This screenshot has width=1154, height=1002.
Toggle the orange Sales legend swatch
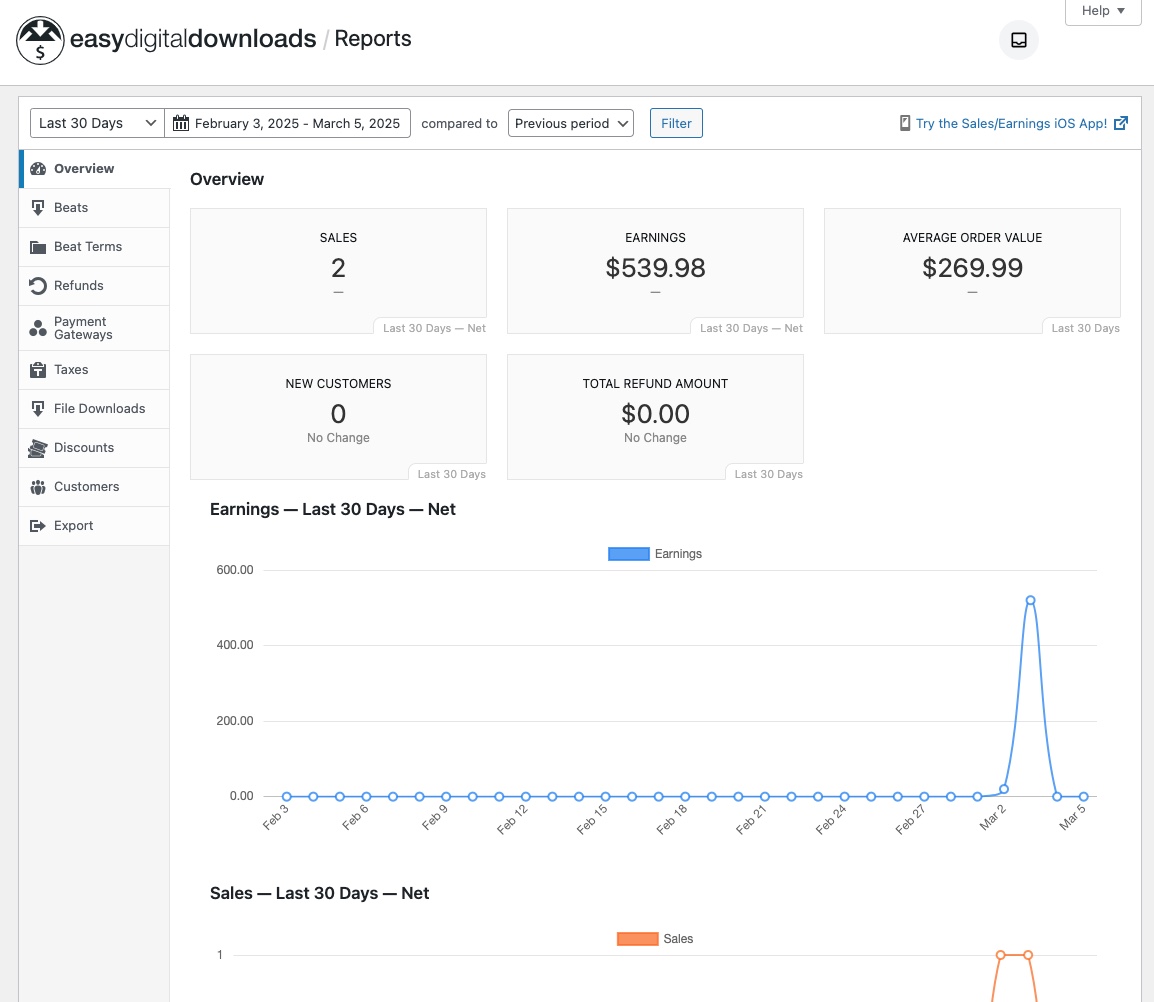click(x=637, y=939)
